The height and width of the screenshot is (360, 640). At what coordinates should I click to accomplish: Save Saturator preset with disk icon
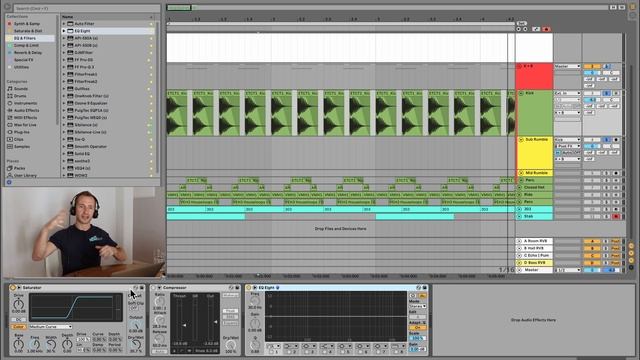coord(142,288)
